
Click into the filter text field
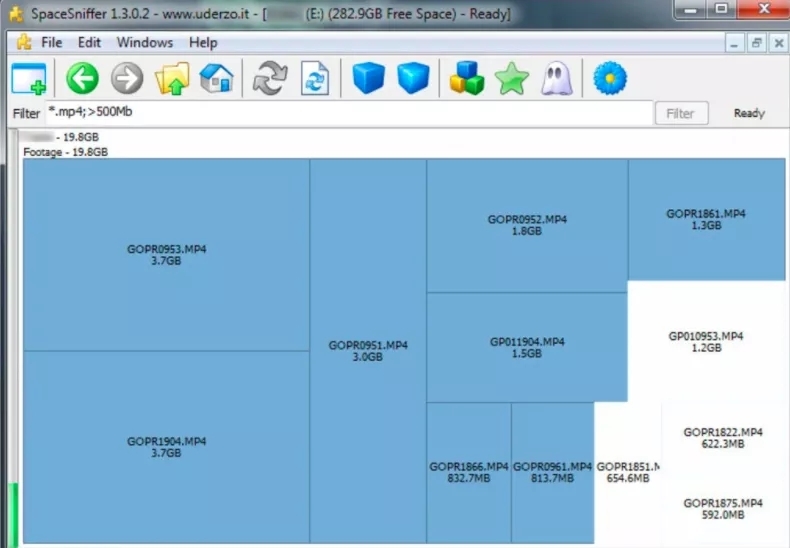click(349, 112)
